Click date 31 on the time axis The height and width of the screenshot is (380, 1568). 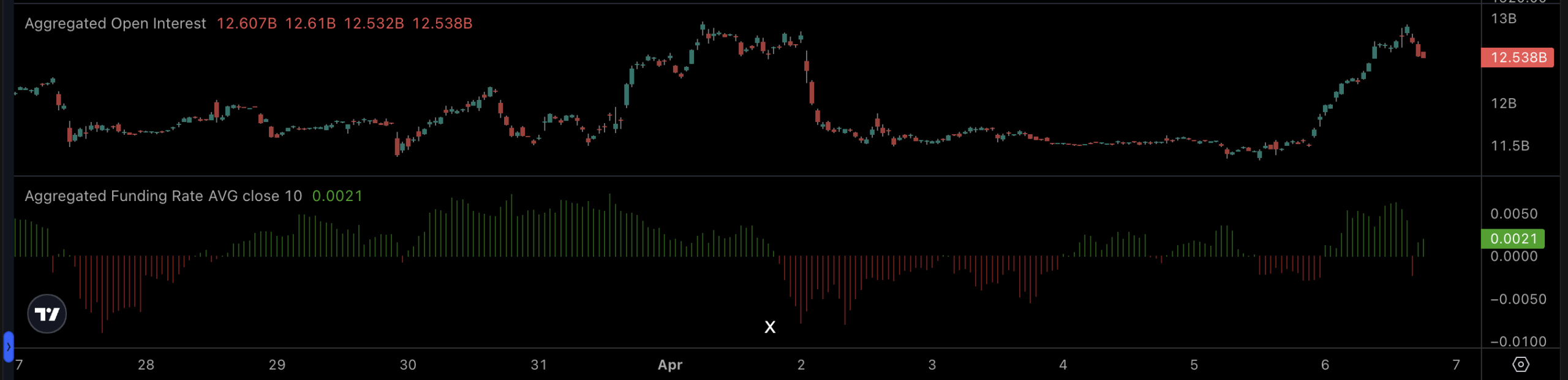tap(539, 365)
